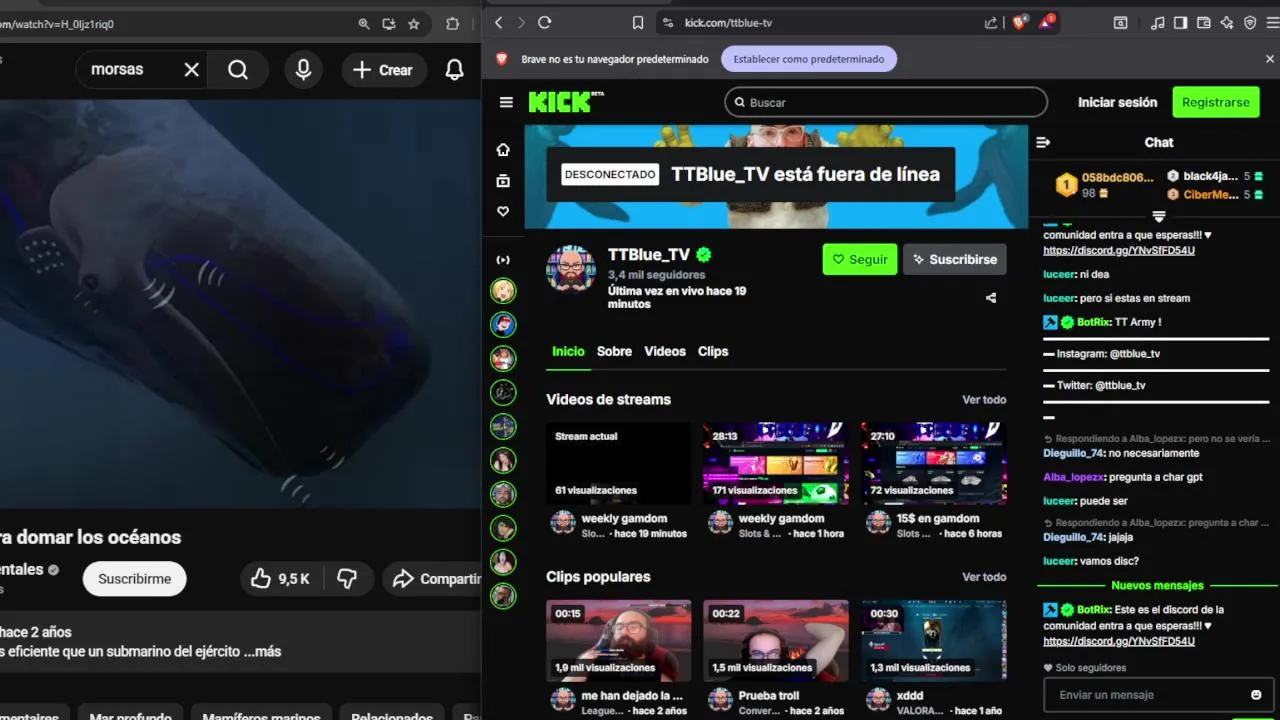Open Brave playlist music note icon
The width and height of the screenshot is (1280, 720).
click(1158, 23)
